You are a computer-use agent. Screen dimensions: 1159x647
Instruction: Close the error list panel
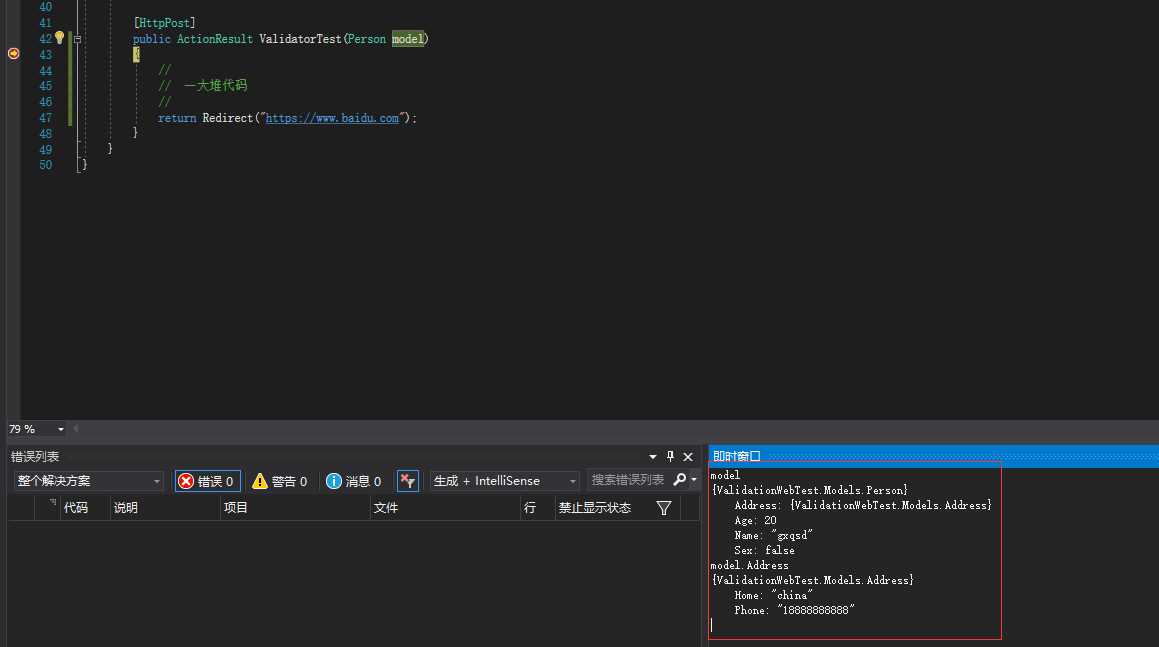pyautogui.click(x=688, y=457)
